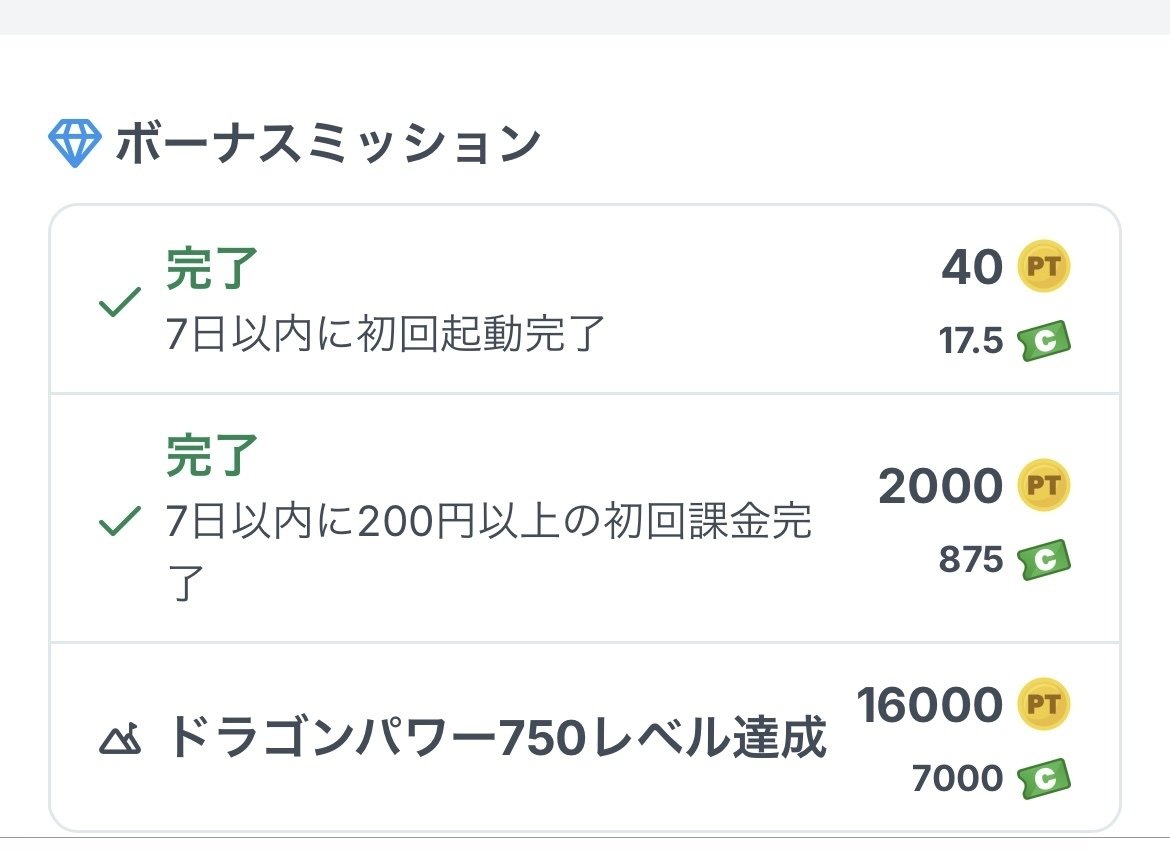1170x852 pixels.
Task: Click the gold PT coin beside 40
Action: (1043, 267)
